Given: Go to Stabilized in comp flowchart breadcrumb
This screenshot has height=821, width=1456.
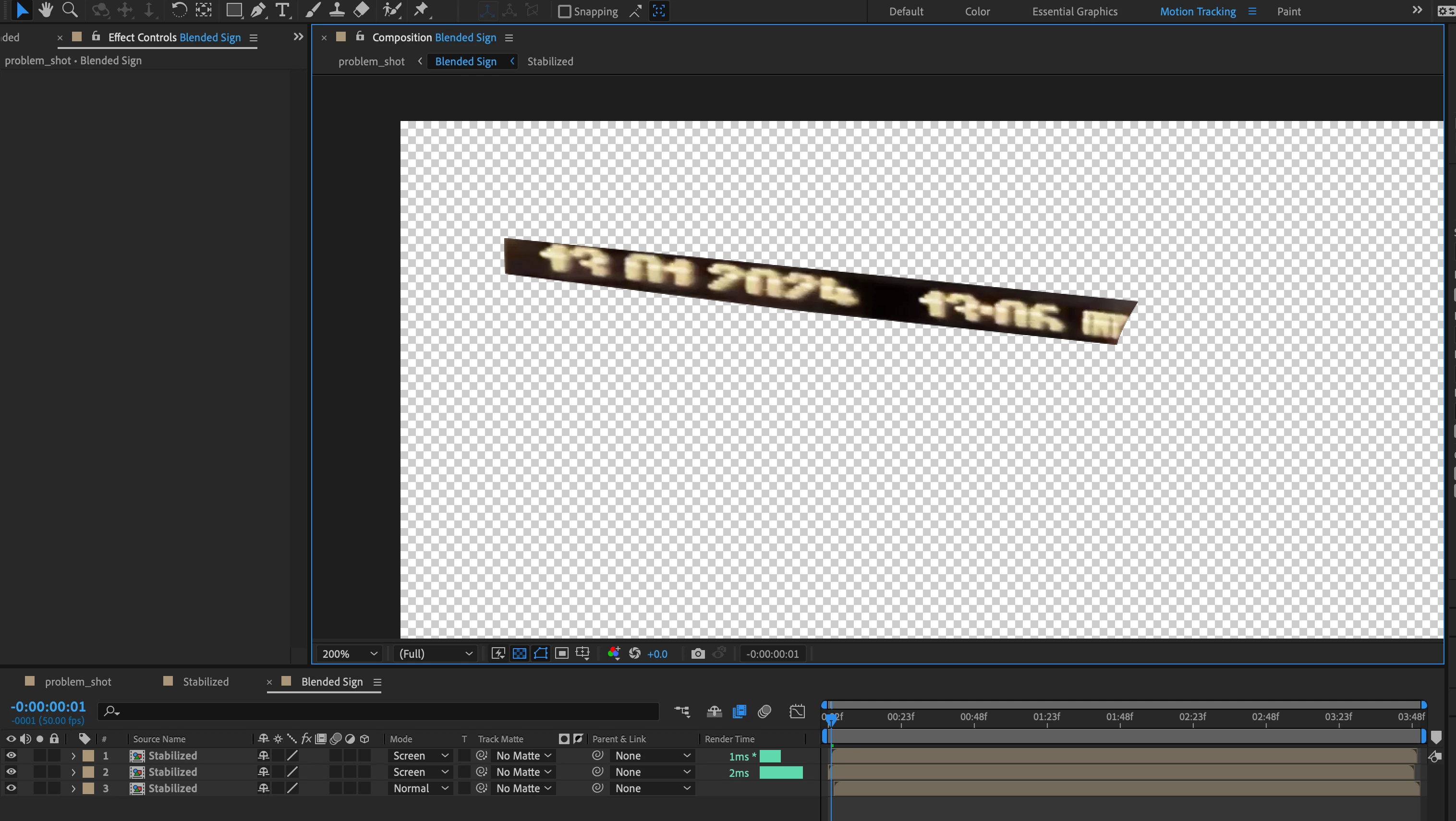Looking at the screenshot, I should pyautogui.click(x=549, y=61).
